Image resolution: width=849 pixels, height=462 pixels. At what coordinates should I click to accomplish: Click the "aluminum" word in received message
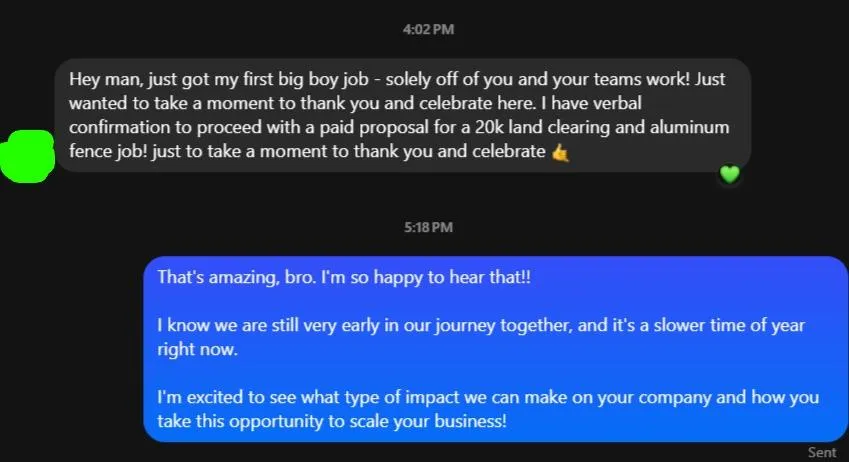click(x=689, y=127)
